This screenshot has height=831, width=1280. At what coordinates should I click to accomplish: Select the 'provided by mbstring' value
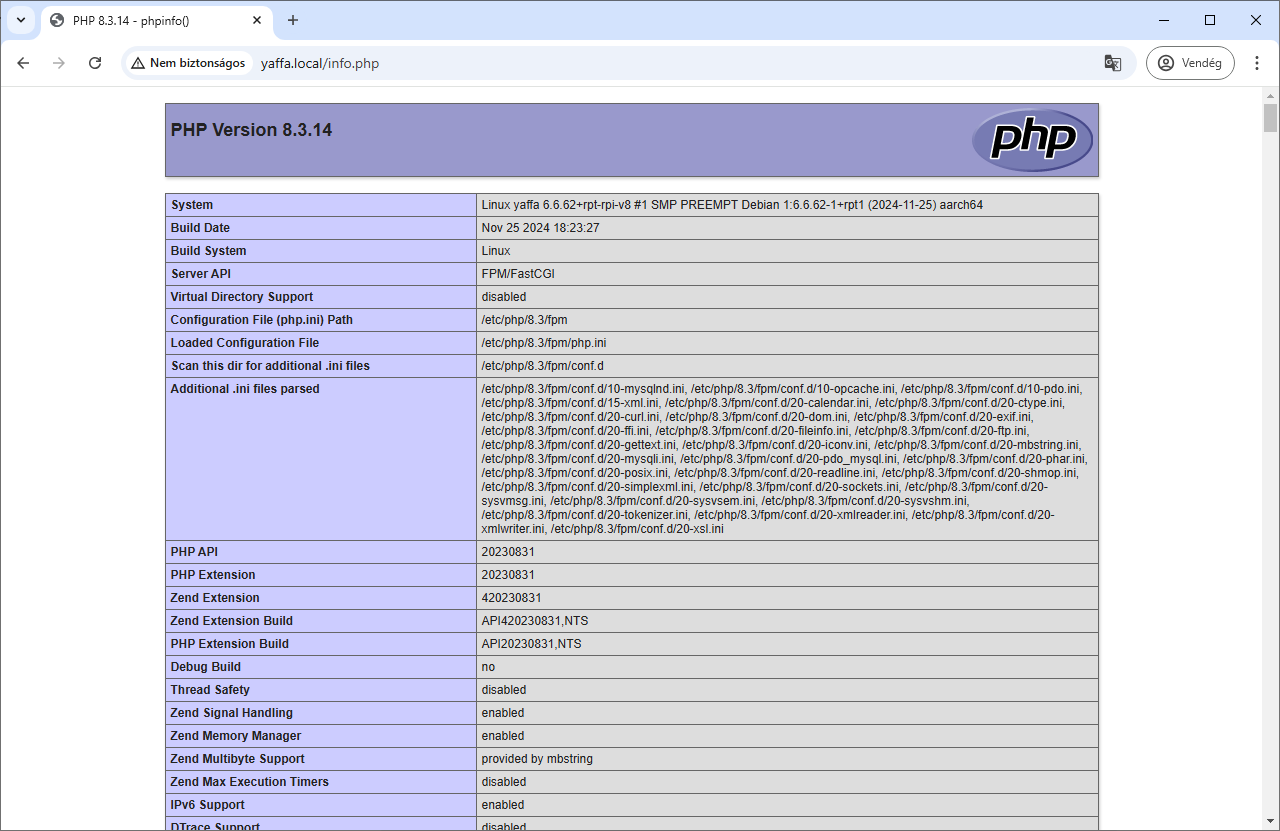(x=537, y=759)
